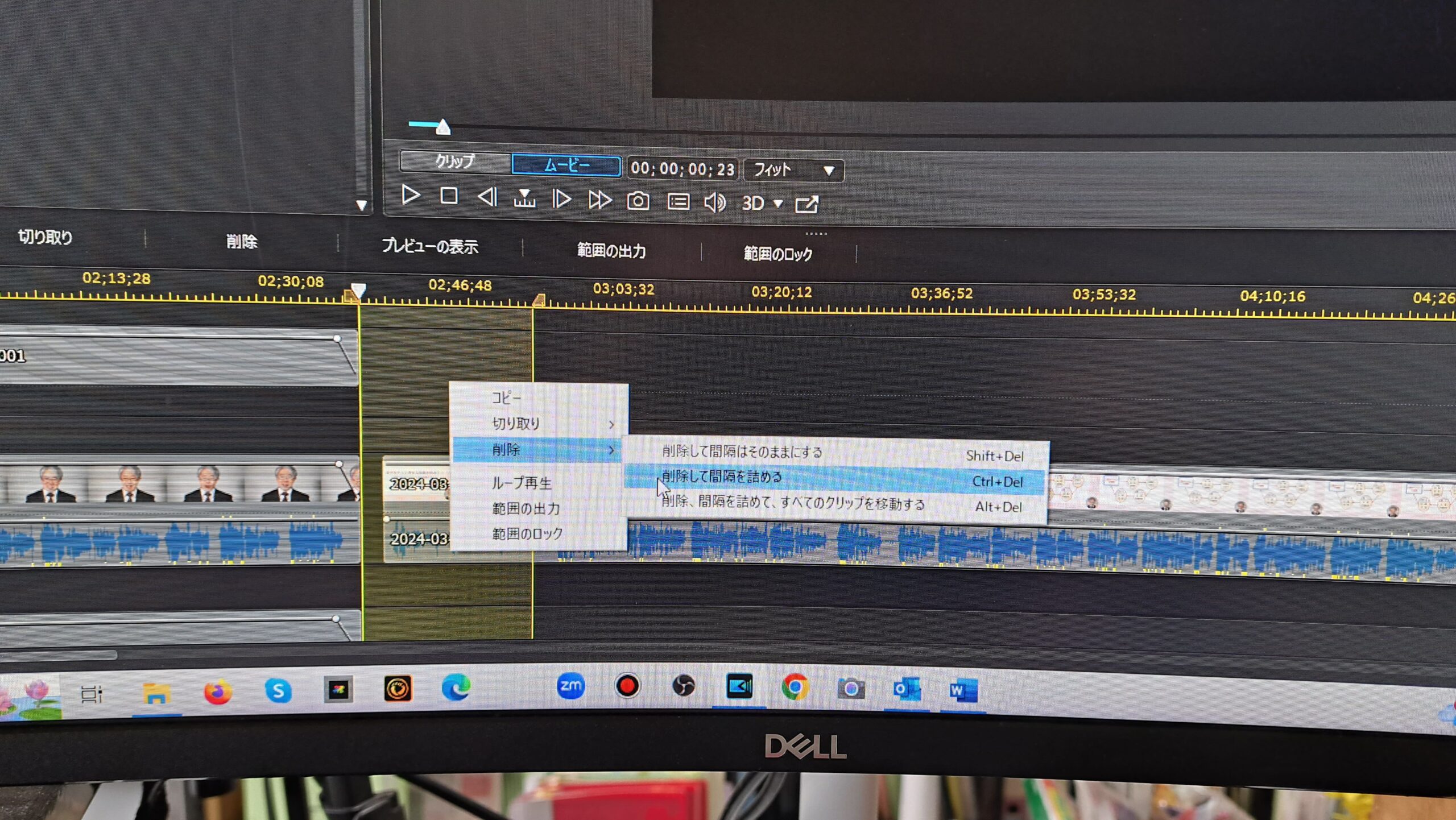
Task: Click the volume speaker icon
Action: click(714, 202)
